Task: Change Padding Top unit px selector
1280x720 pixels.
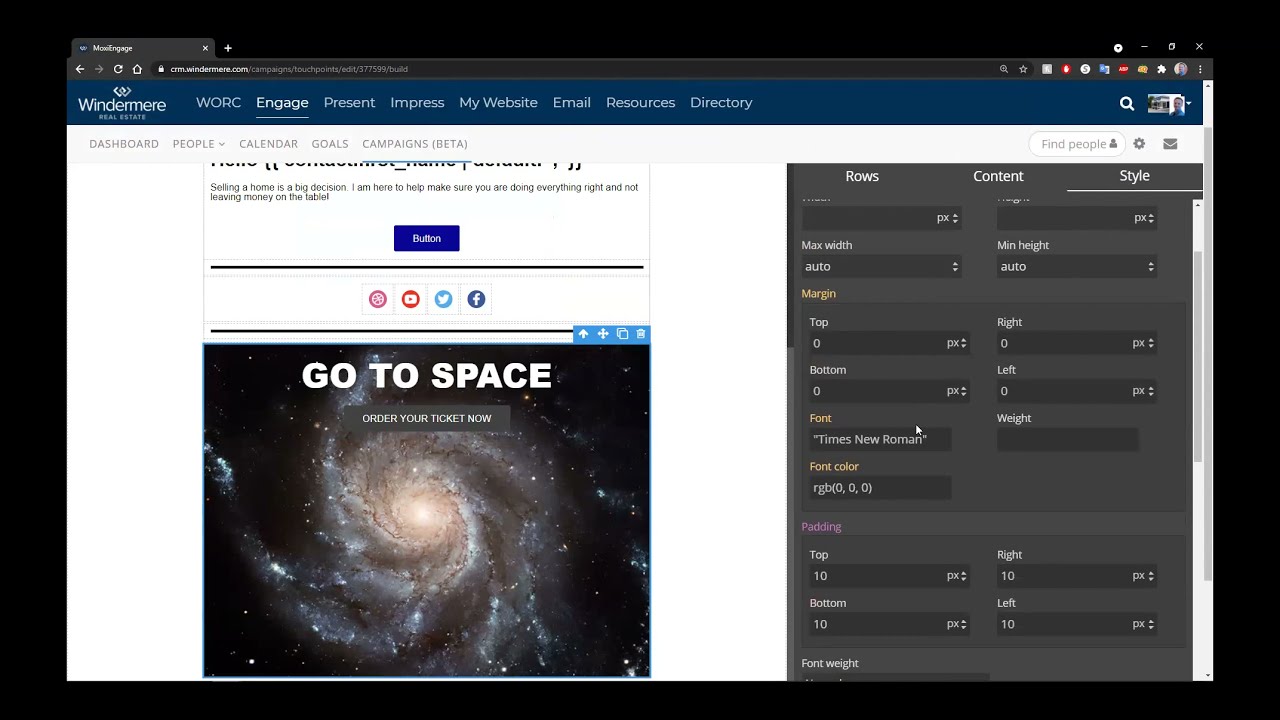Action: point(957,576)
